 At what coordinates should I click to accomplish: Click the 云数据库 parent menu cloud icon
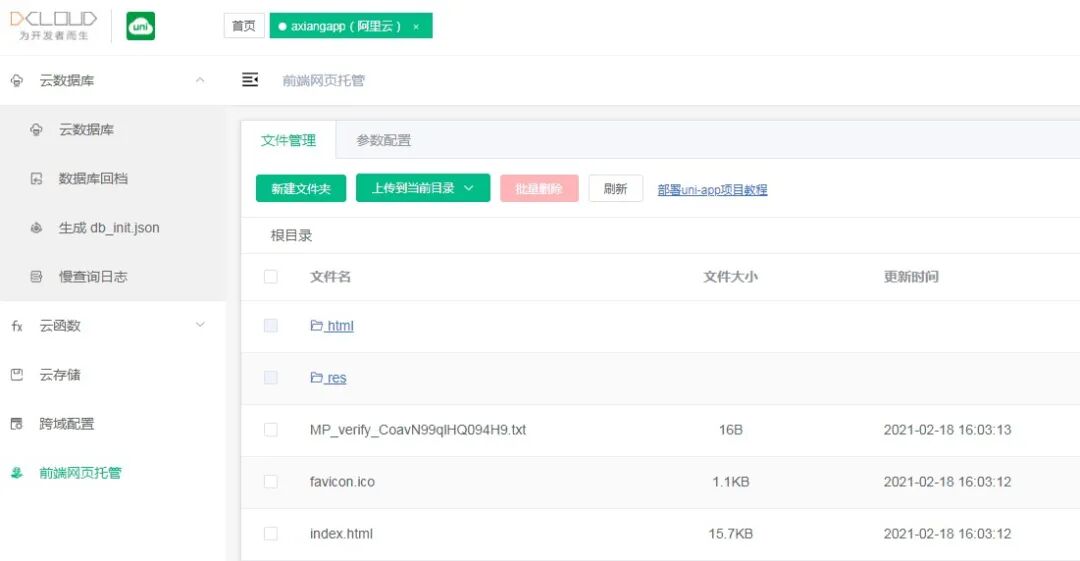pos(17,81)
